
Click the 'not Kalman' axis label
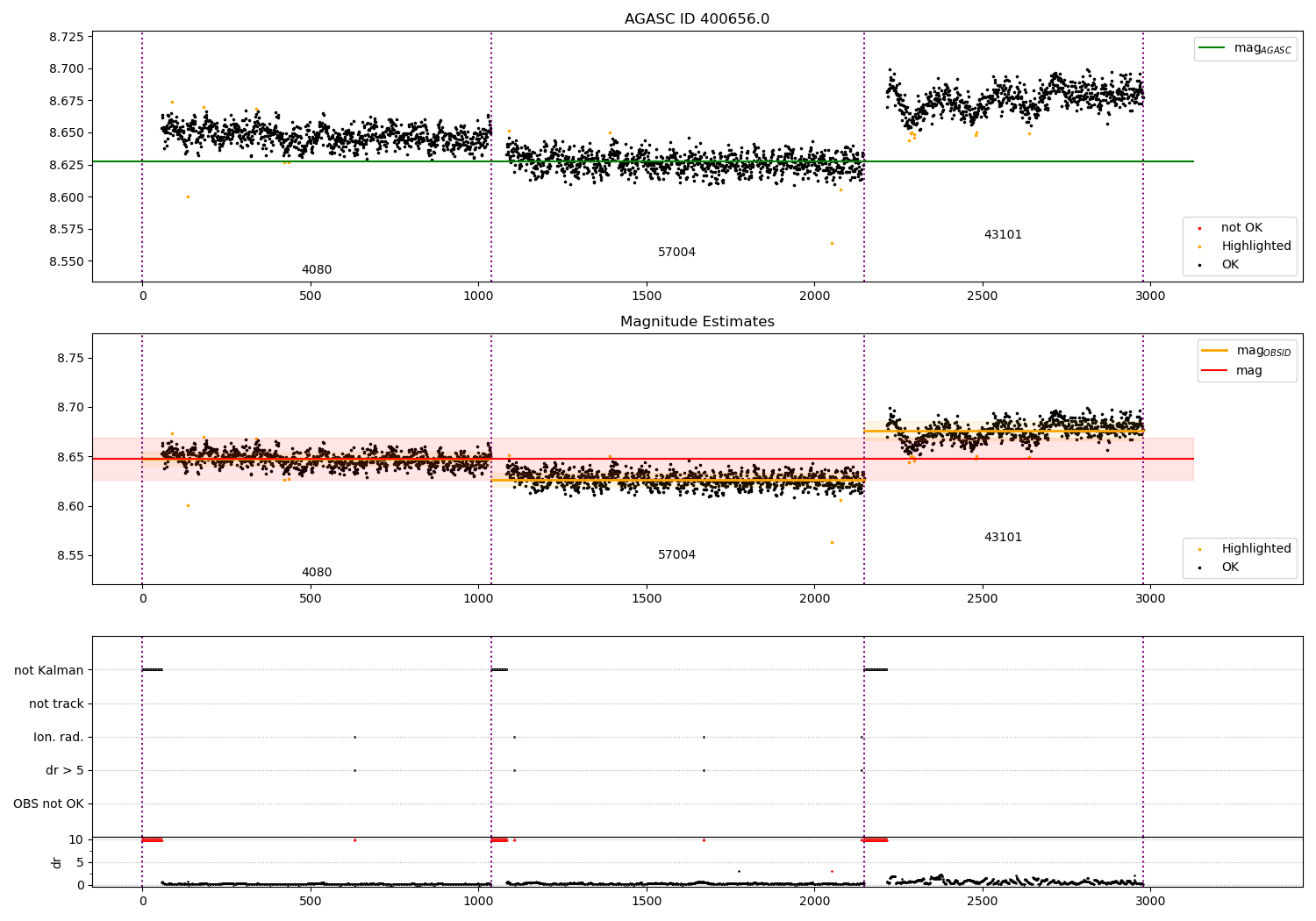point(49,670)
